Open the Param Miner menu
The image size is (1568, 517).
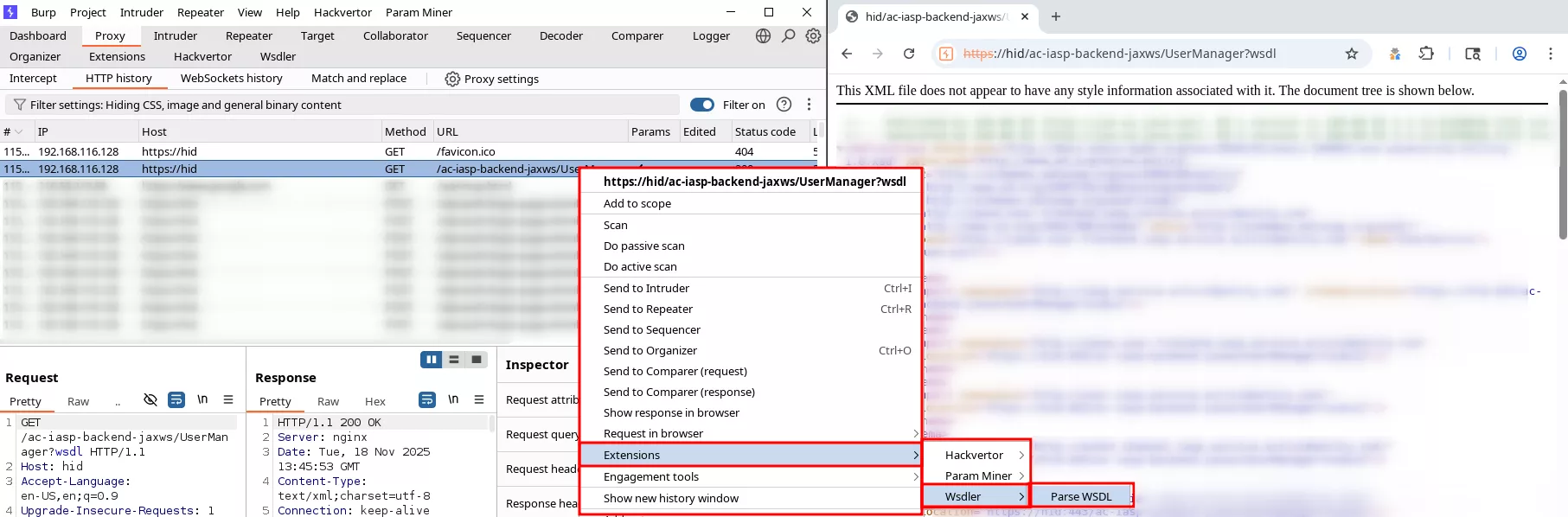(419, 12)
